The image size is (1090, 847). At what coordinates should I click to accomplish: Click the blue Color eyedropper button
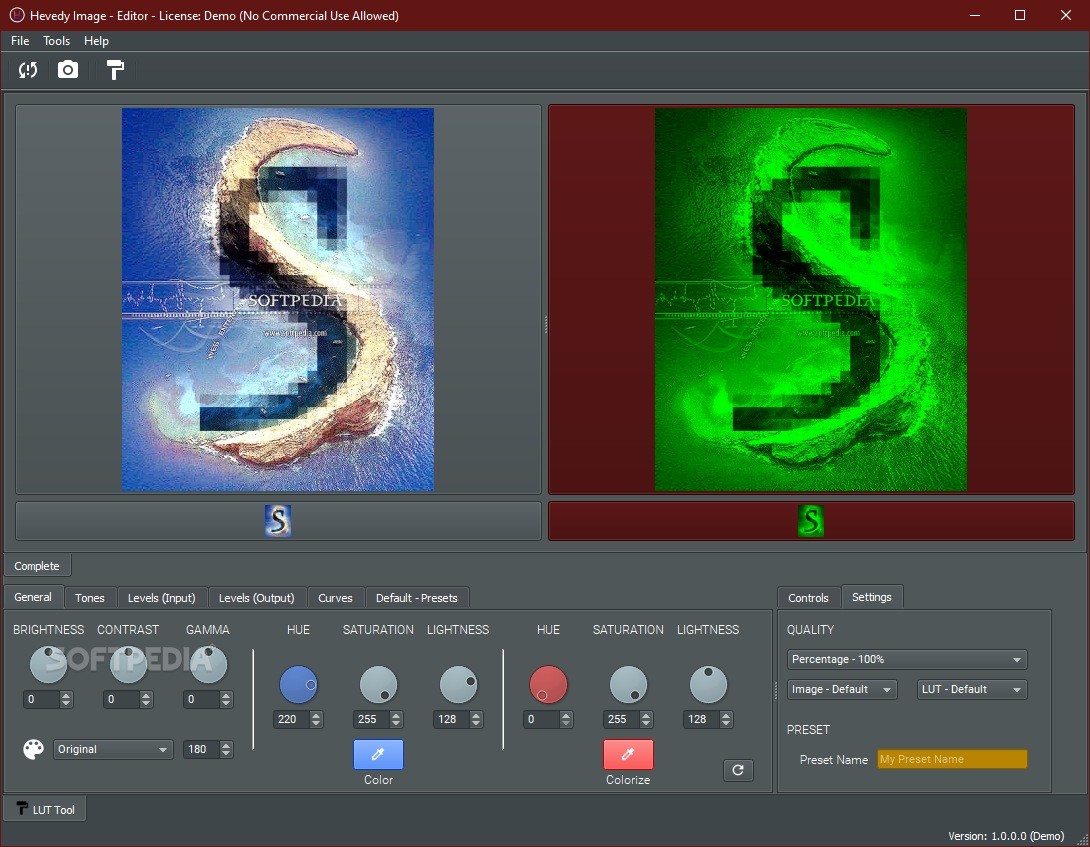point(378,755)
